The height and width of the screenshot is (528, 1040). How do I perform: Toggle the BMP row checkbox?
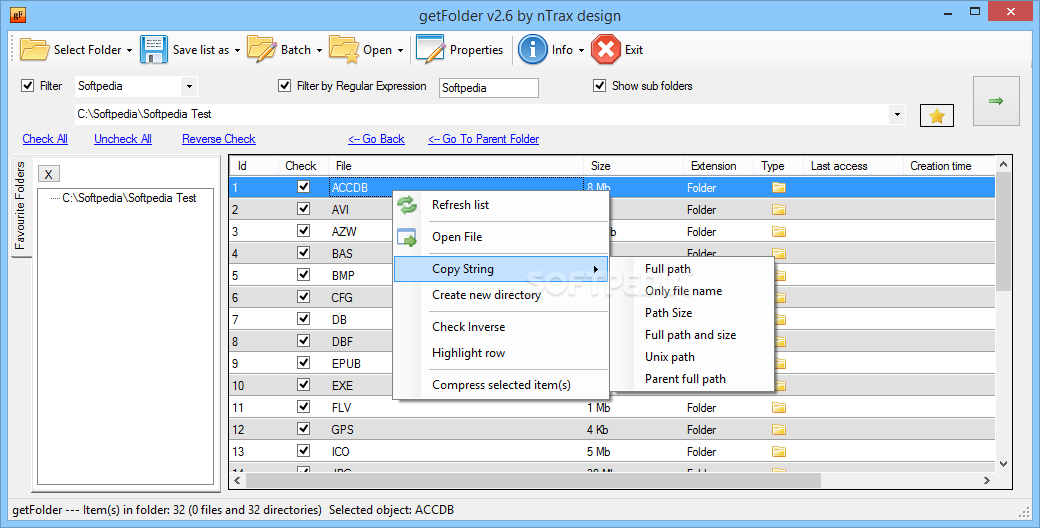point(303,275)
